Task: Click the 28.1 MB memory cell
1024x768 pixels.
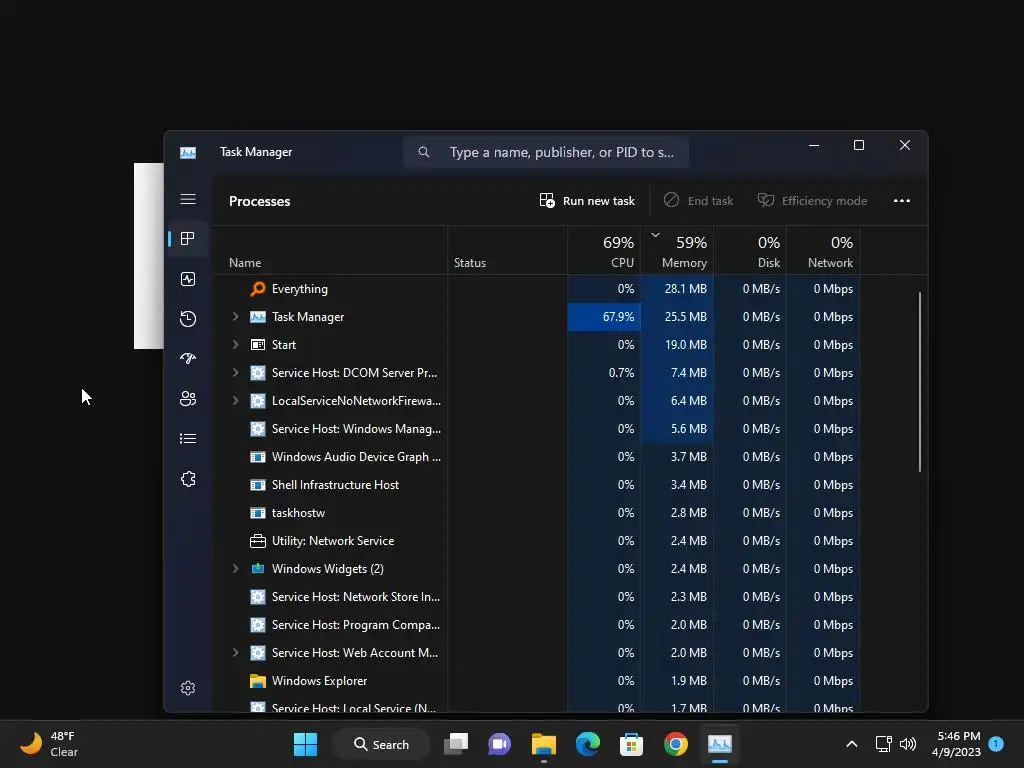Action: pos(677,289)
